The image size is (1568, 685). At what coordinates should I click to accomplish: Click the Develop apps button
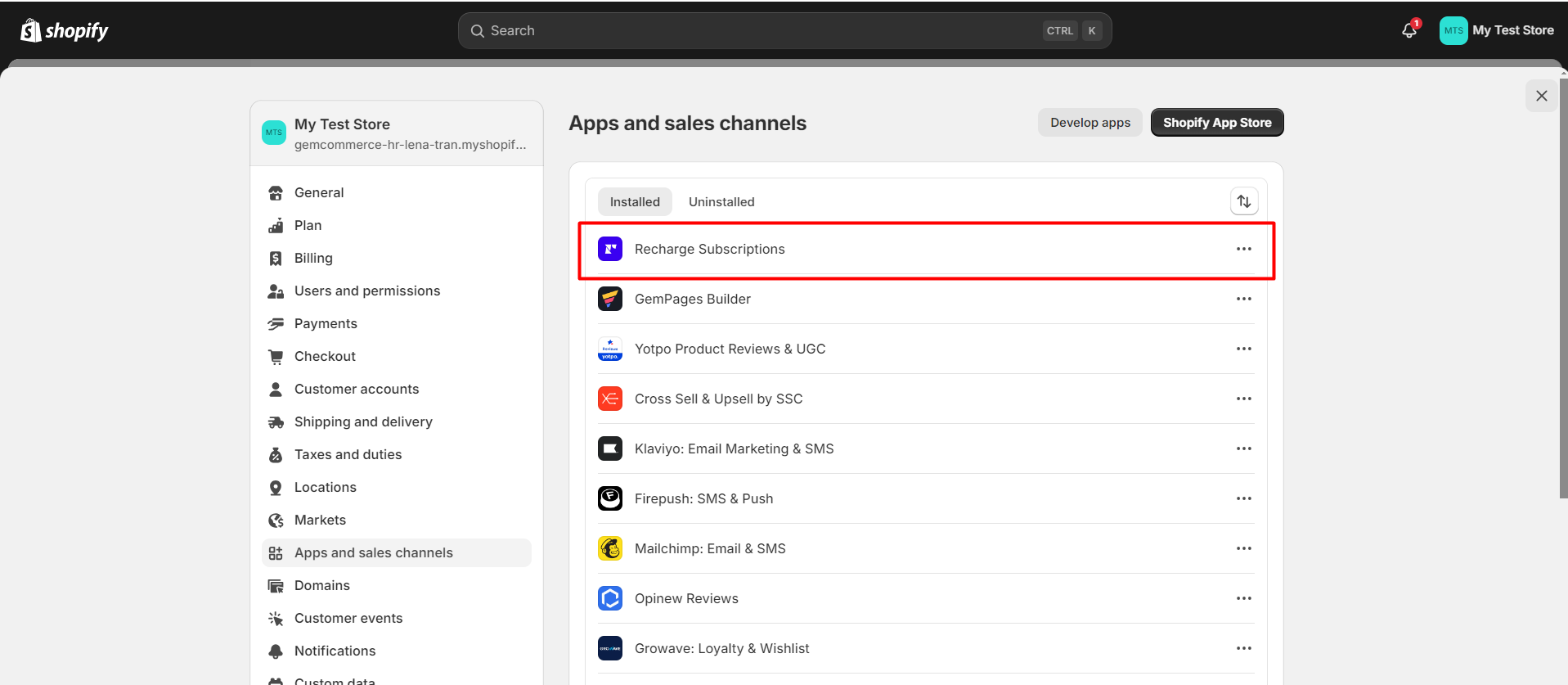[x=1090, y=123]
